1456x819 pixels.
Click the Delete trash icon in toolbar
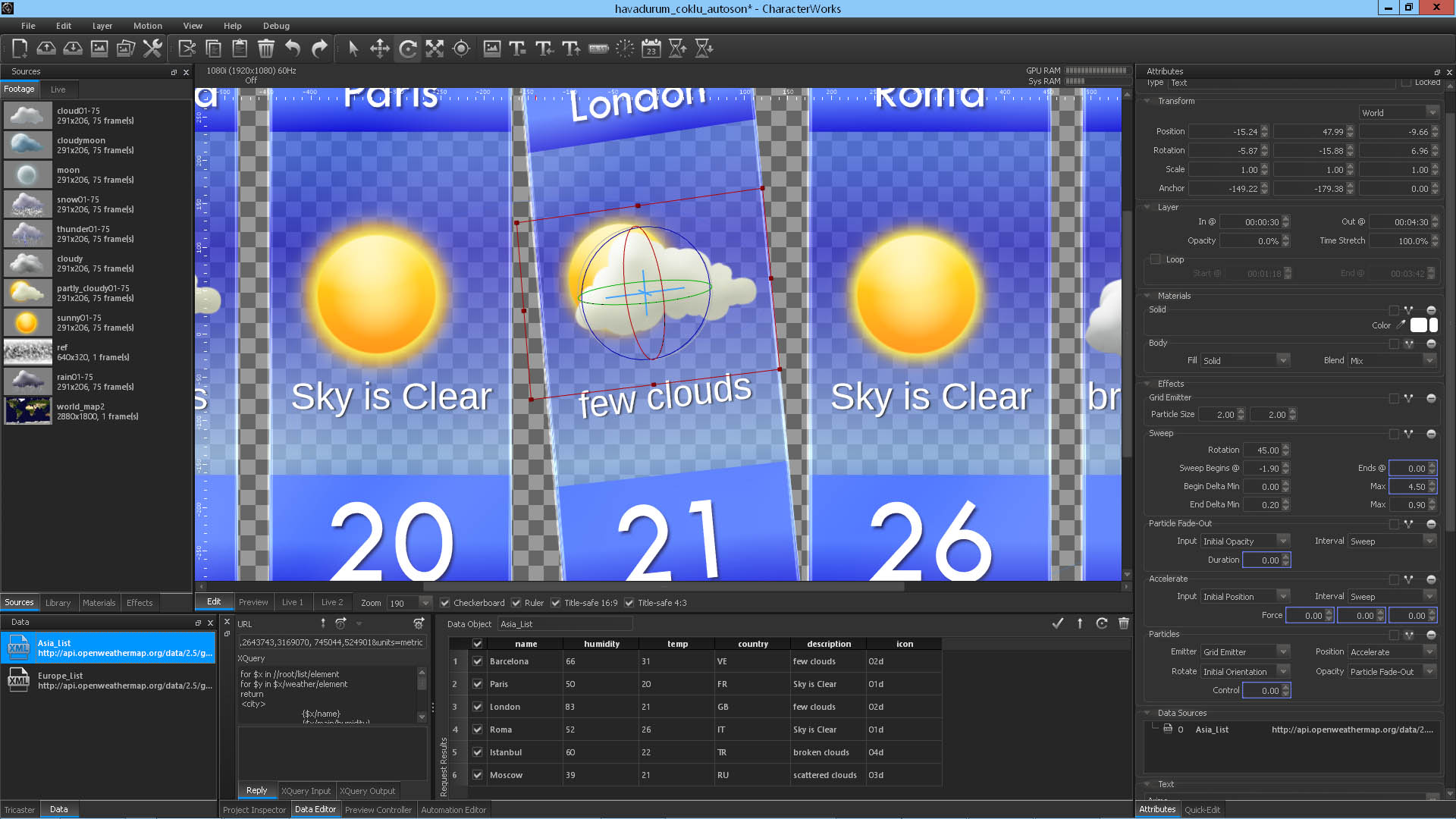pos(265,49)
